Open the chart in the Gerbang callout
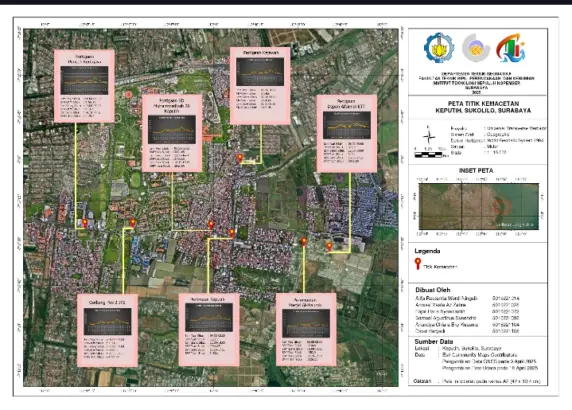The image size is (572, 410). 108,321
